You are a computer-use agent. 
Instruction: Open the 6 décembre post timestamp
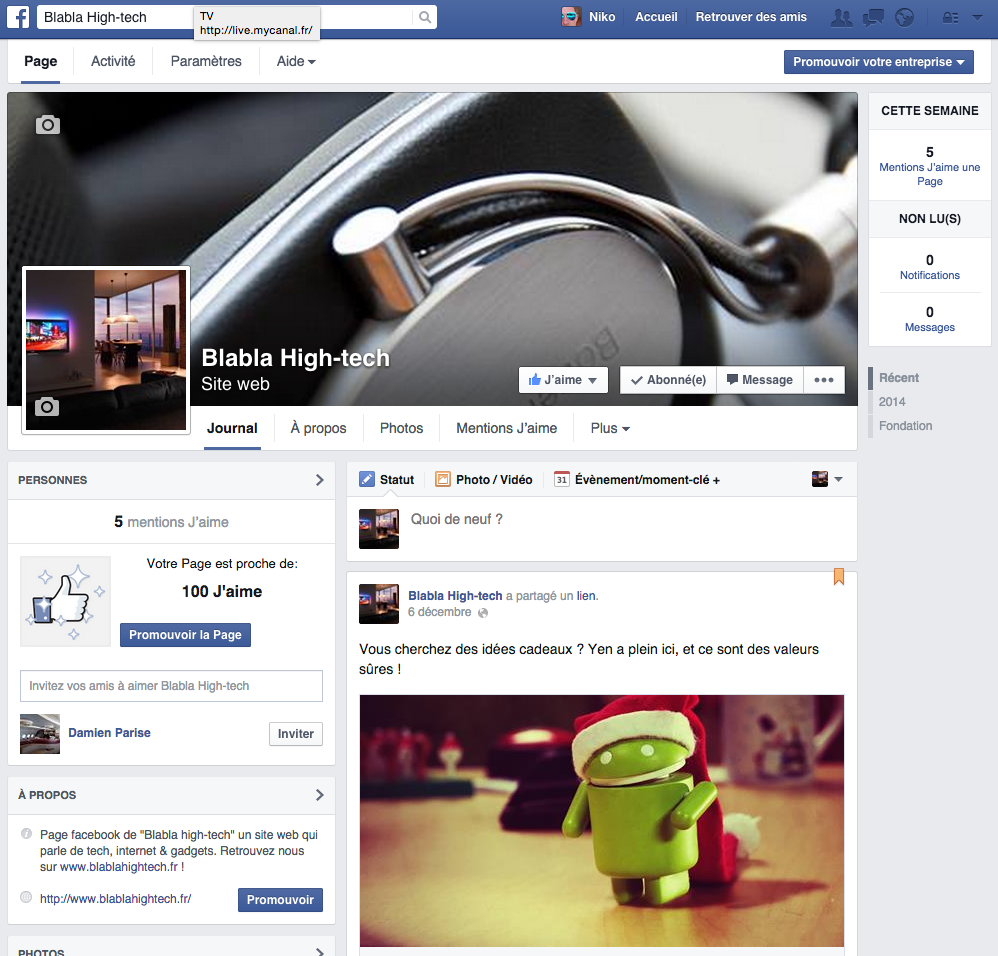click(440, 612)
